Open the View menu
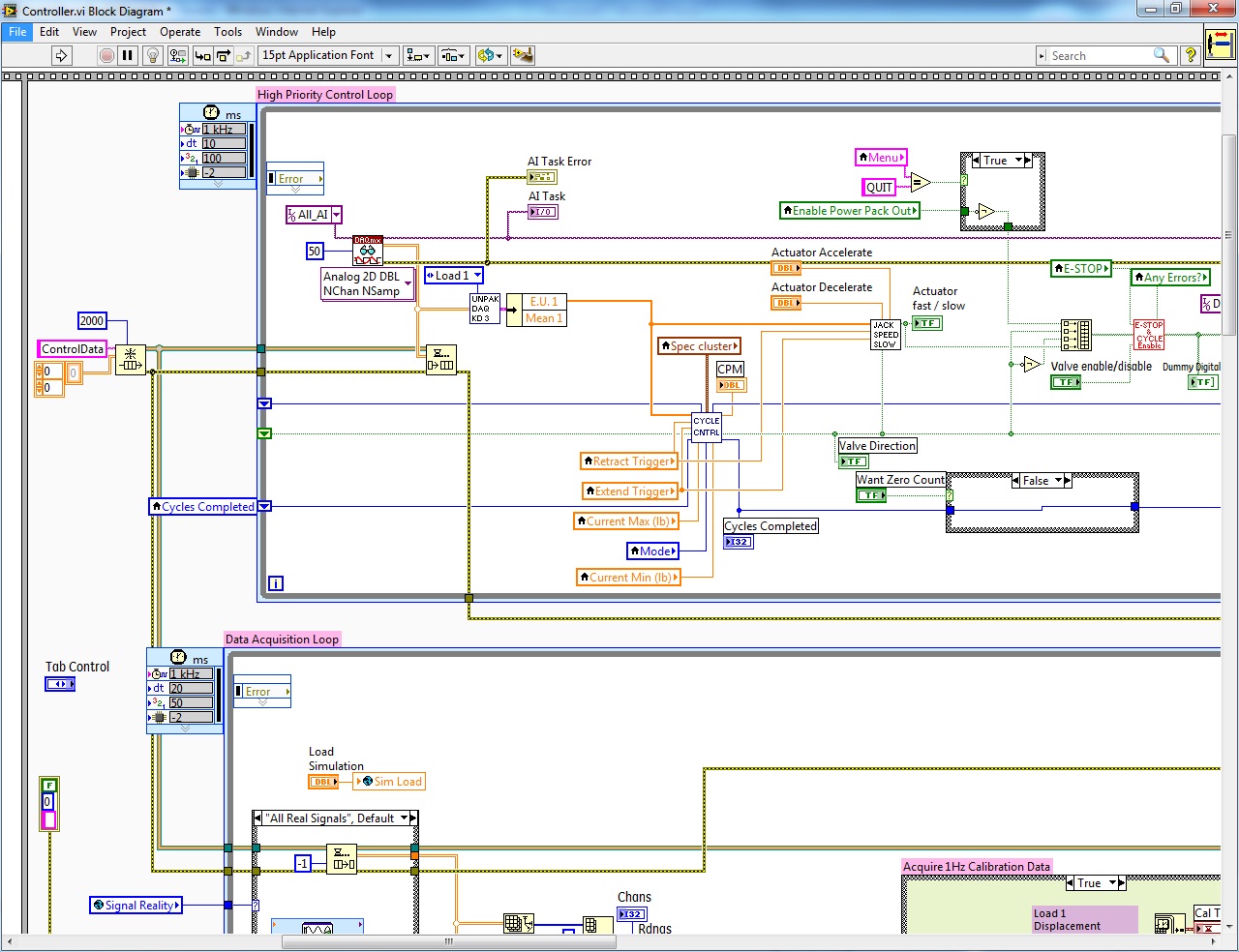 click(x=85, y=32)
